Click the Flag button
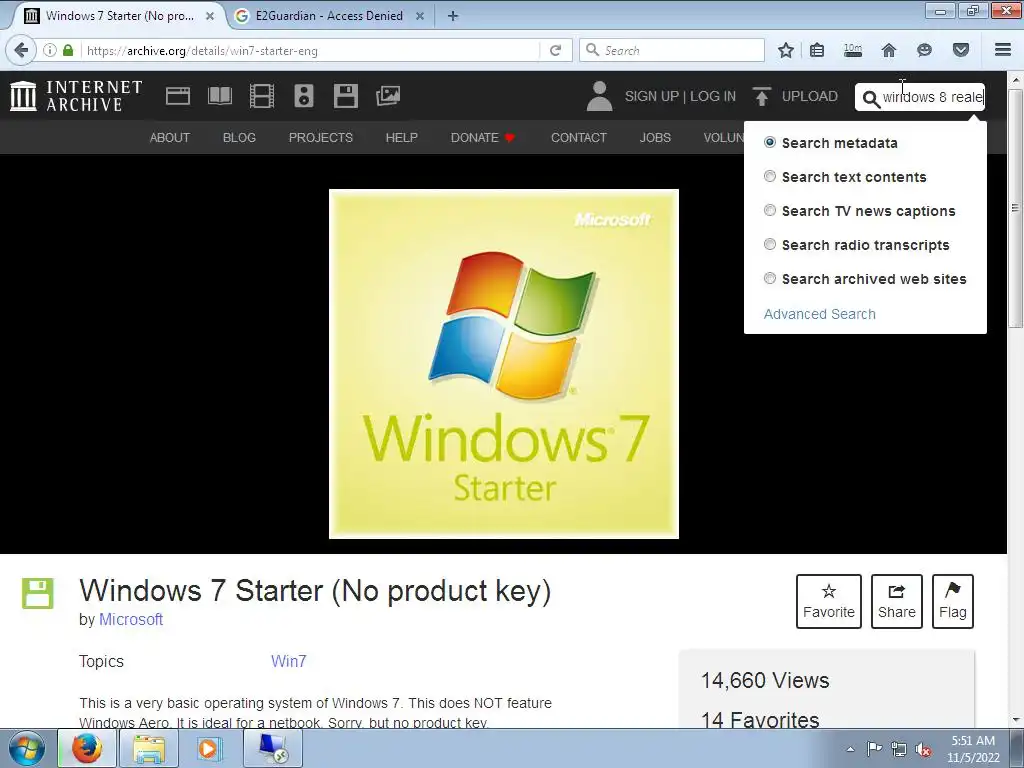 953,601
